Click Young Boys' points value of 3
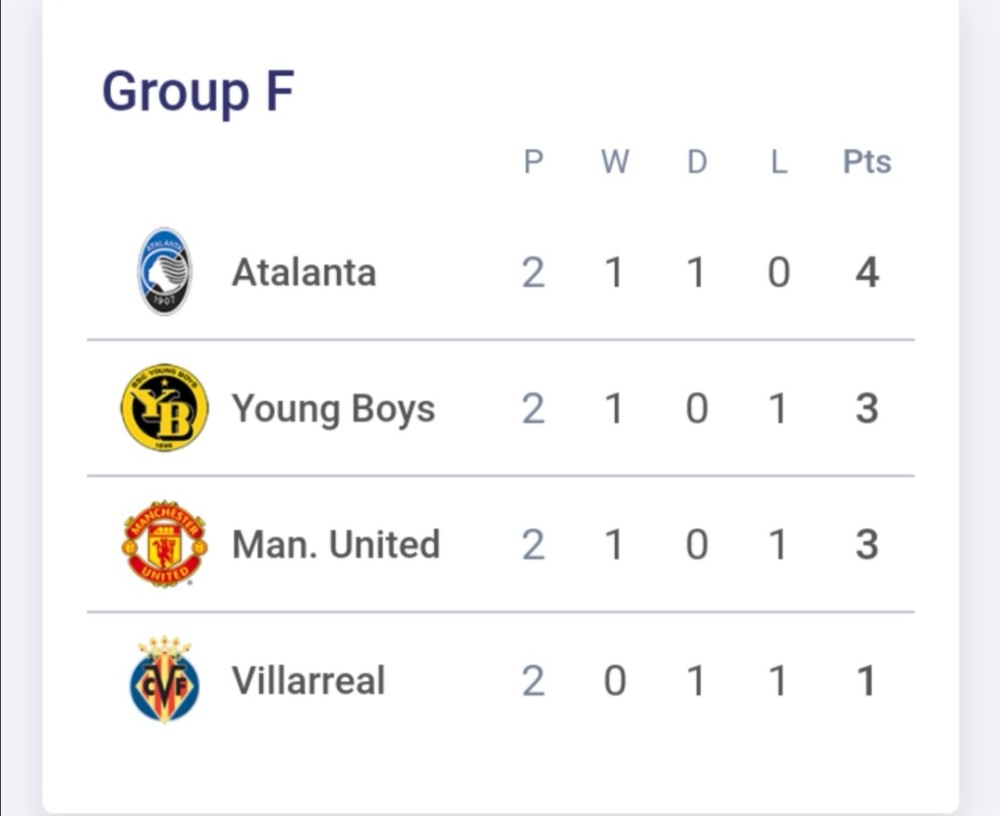This screenshot has height=816, width=1000. click(x=867, y=409)
